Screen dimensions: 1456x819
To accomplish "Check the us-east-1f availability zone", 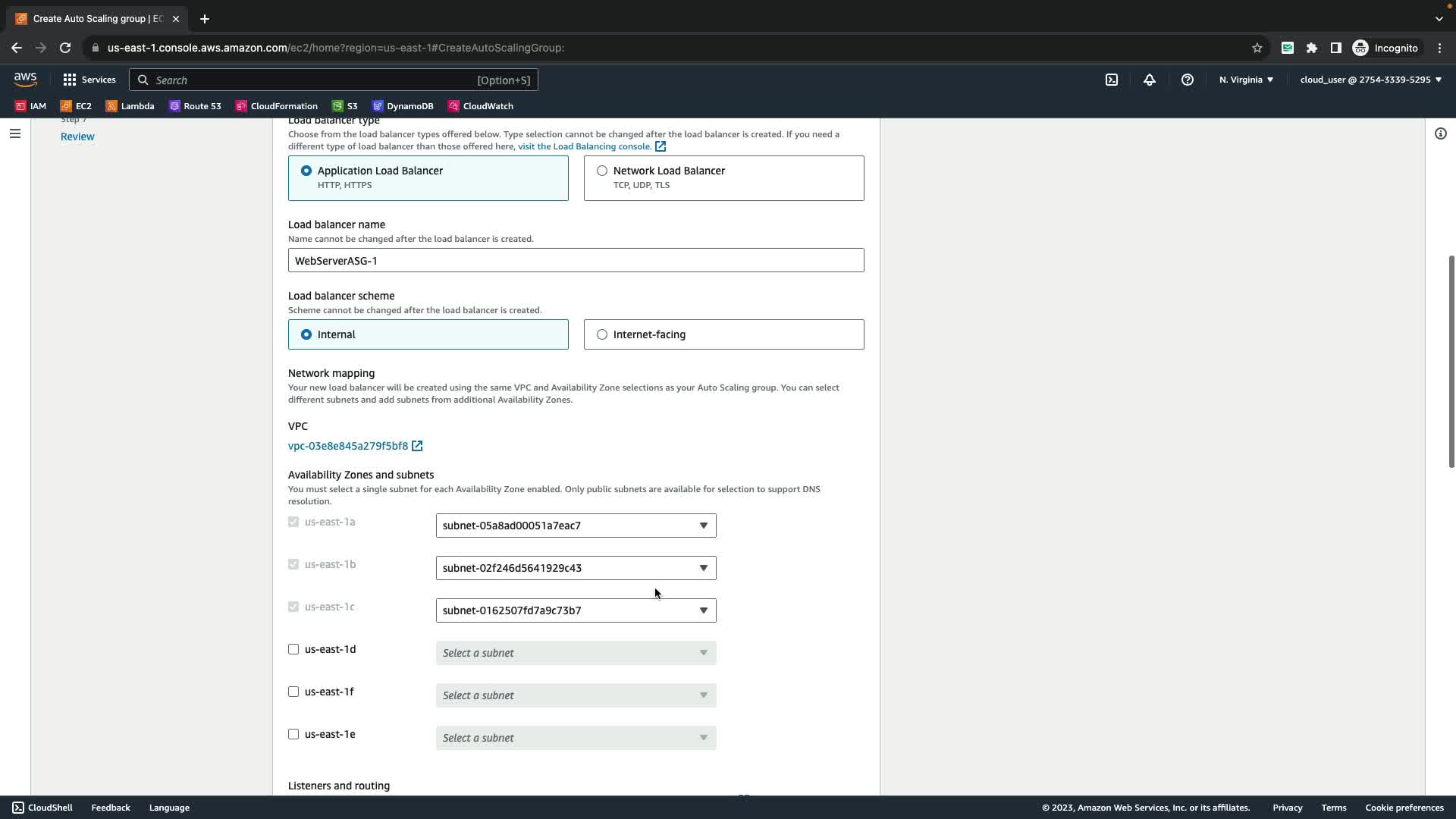I will pos(293,692).
